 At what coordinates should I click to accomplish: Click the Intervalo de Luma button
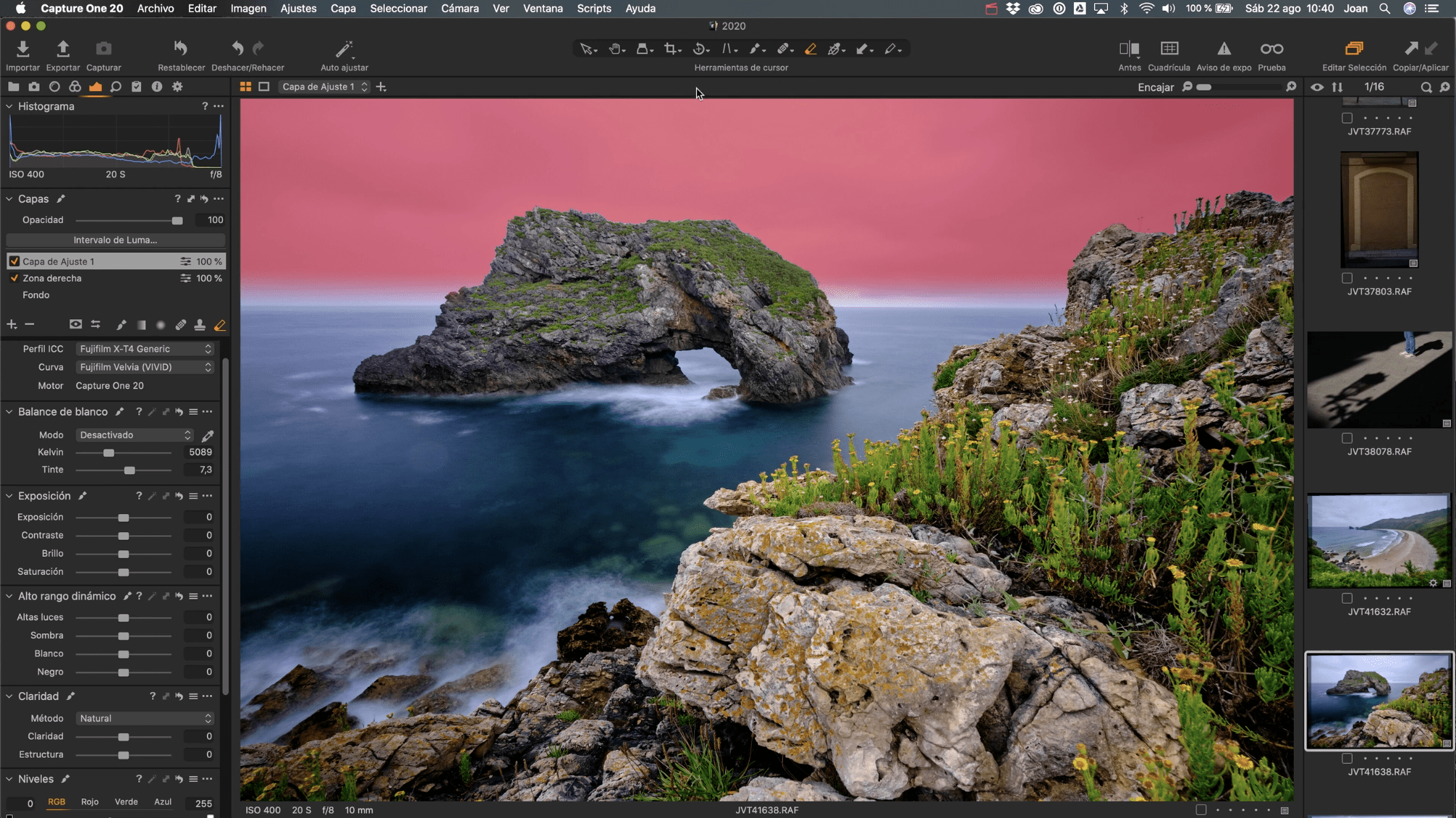(115, 240)
